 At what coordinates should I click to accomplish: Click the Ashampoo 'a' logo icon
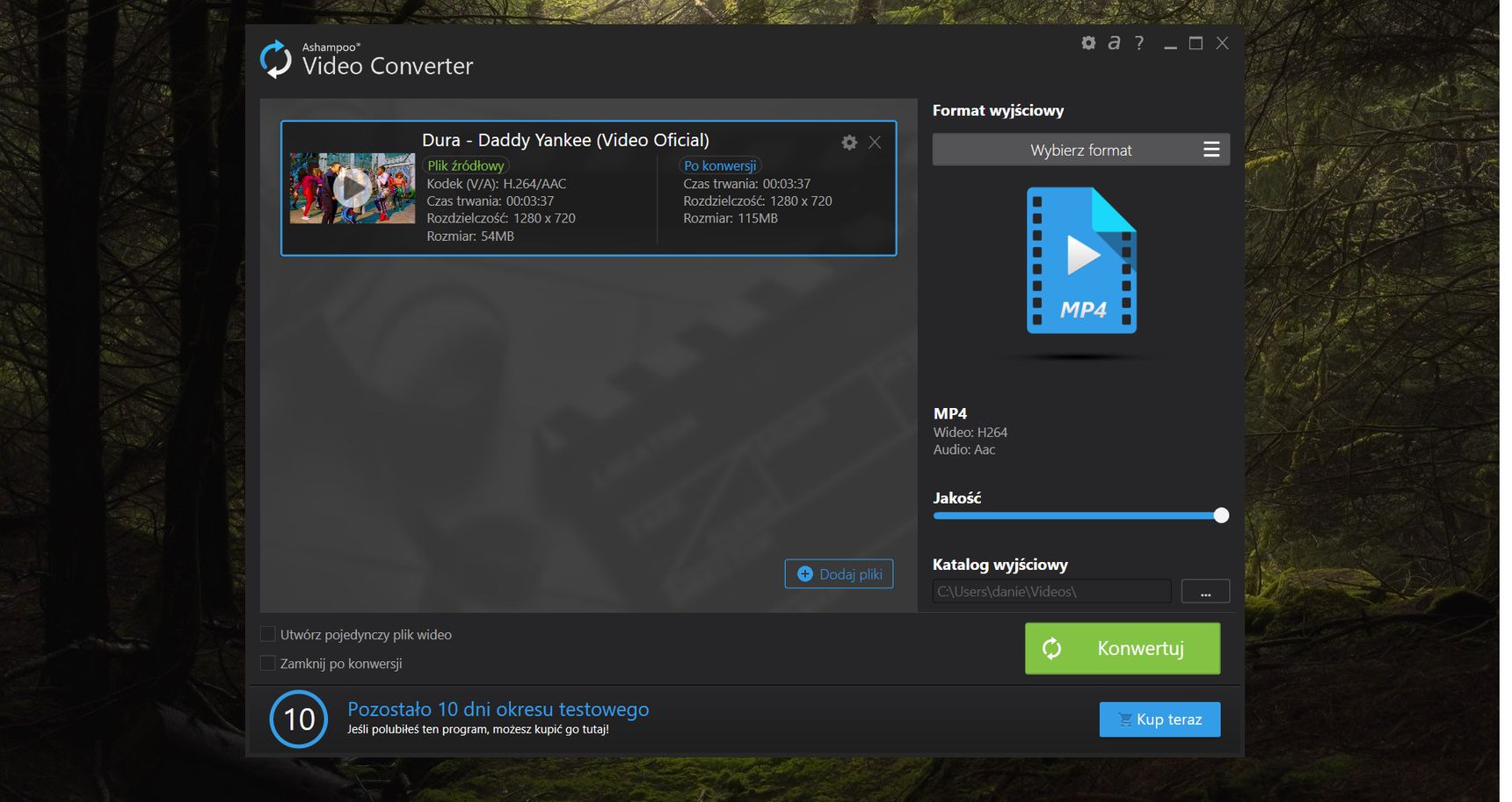pyautogui.click(x=1114, y=43)
